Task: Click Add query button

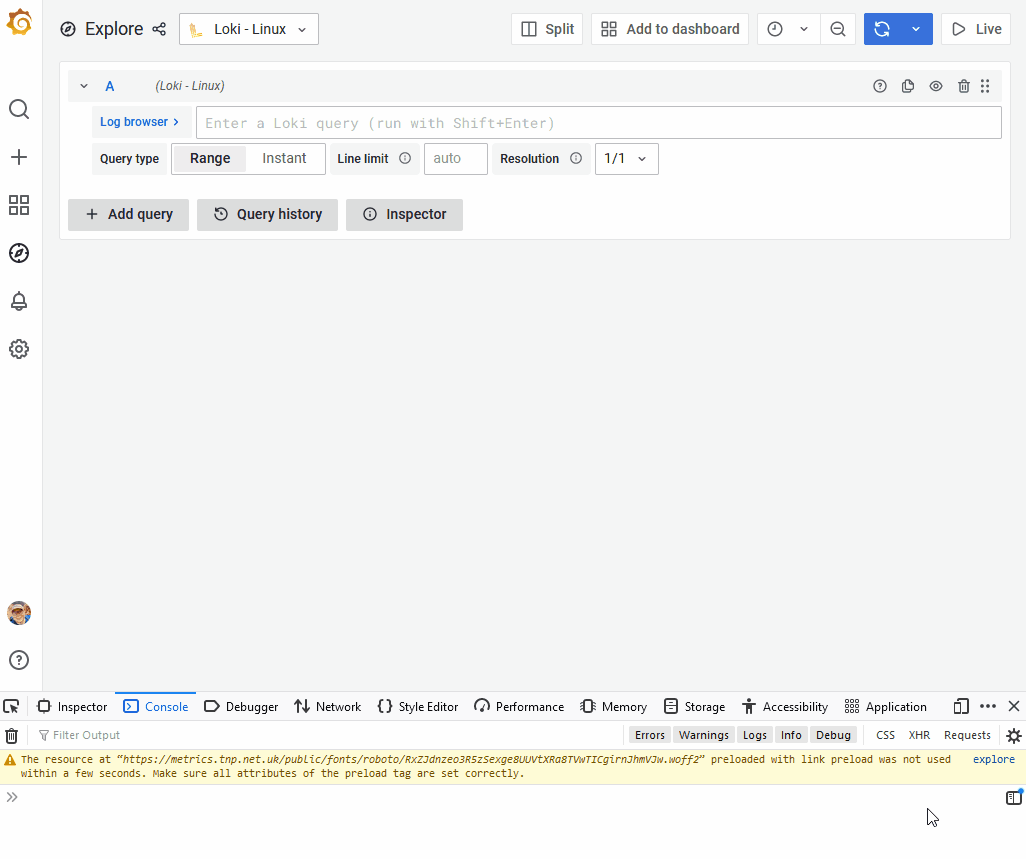Action: pyautogui.click(x=128, y=215)
